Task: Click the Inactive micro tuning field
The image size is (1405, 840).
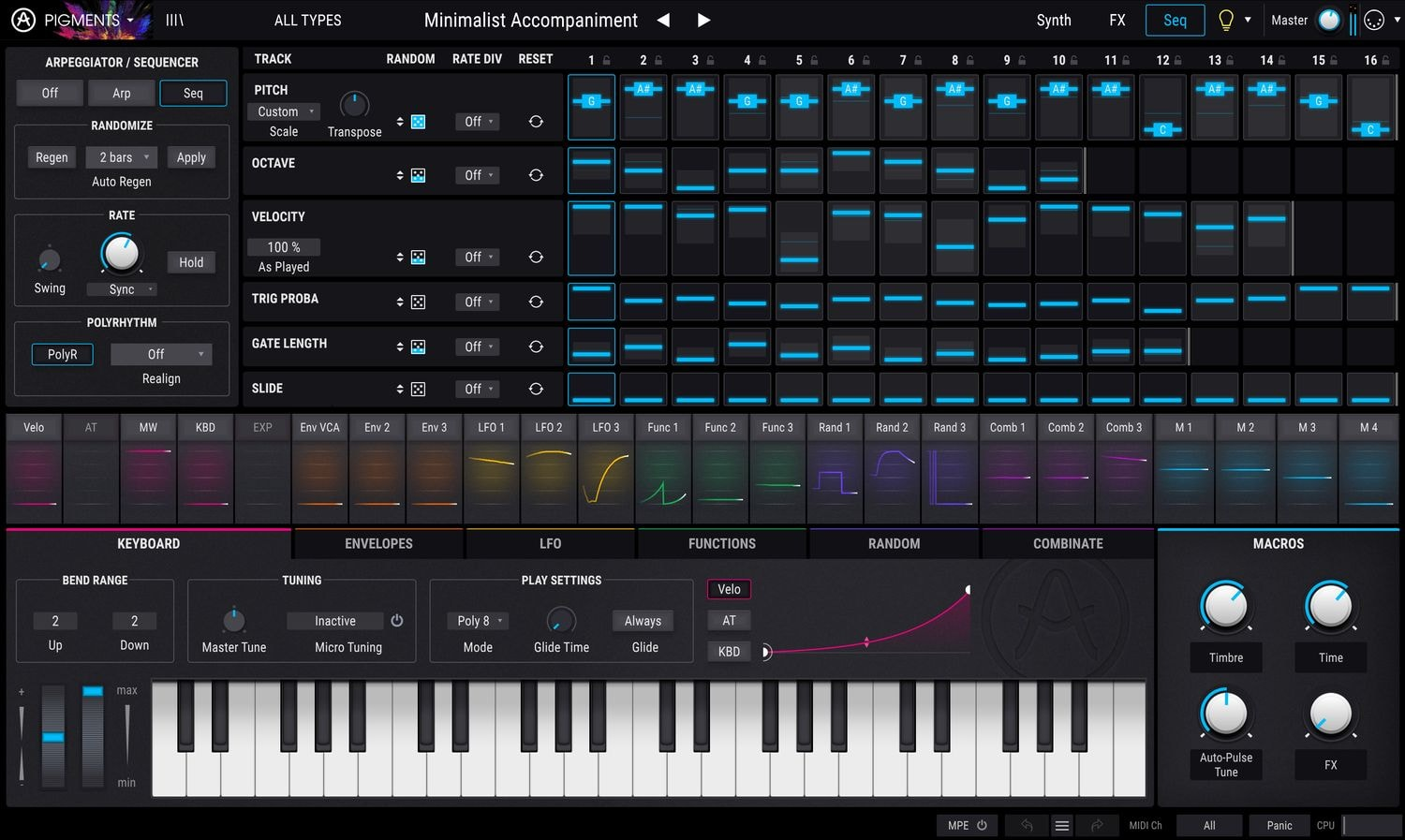Action: [335, 621]
